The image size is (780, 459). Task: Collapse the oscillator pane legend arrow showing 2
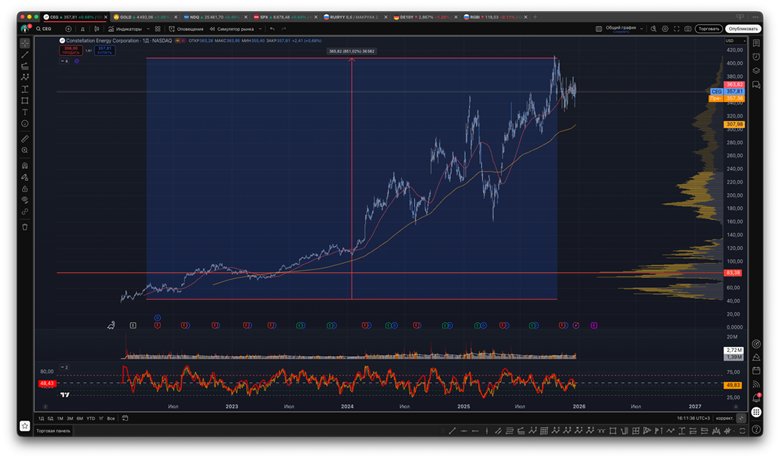coord(64,367)
